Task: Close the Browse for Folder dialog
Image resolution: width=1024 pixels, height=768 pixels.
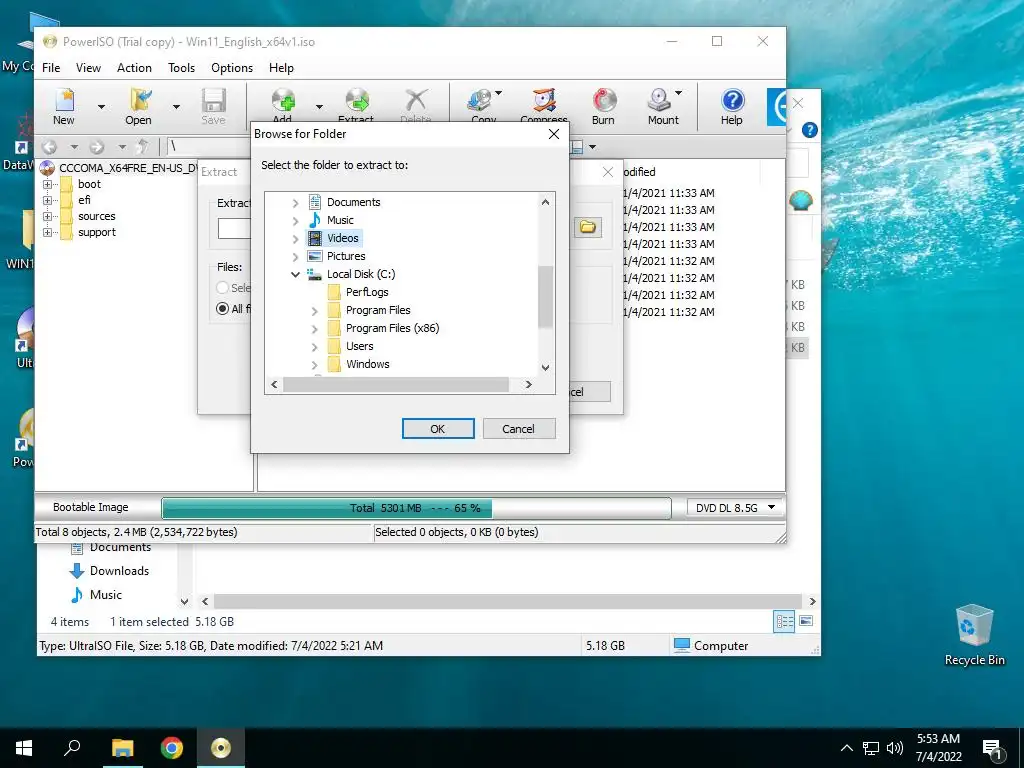Action: (554, 134)
